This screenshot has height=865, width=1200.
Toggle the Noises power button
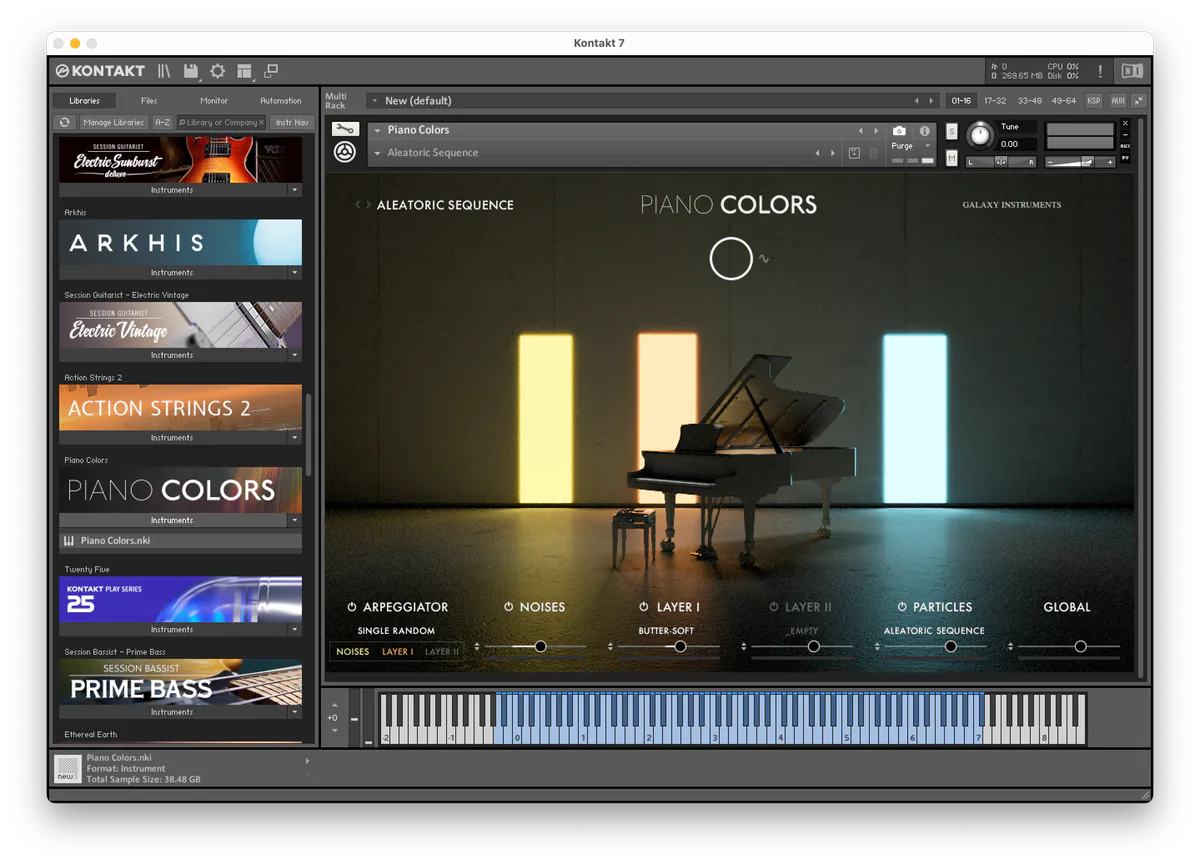tap(508, 607)
